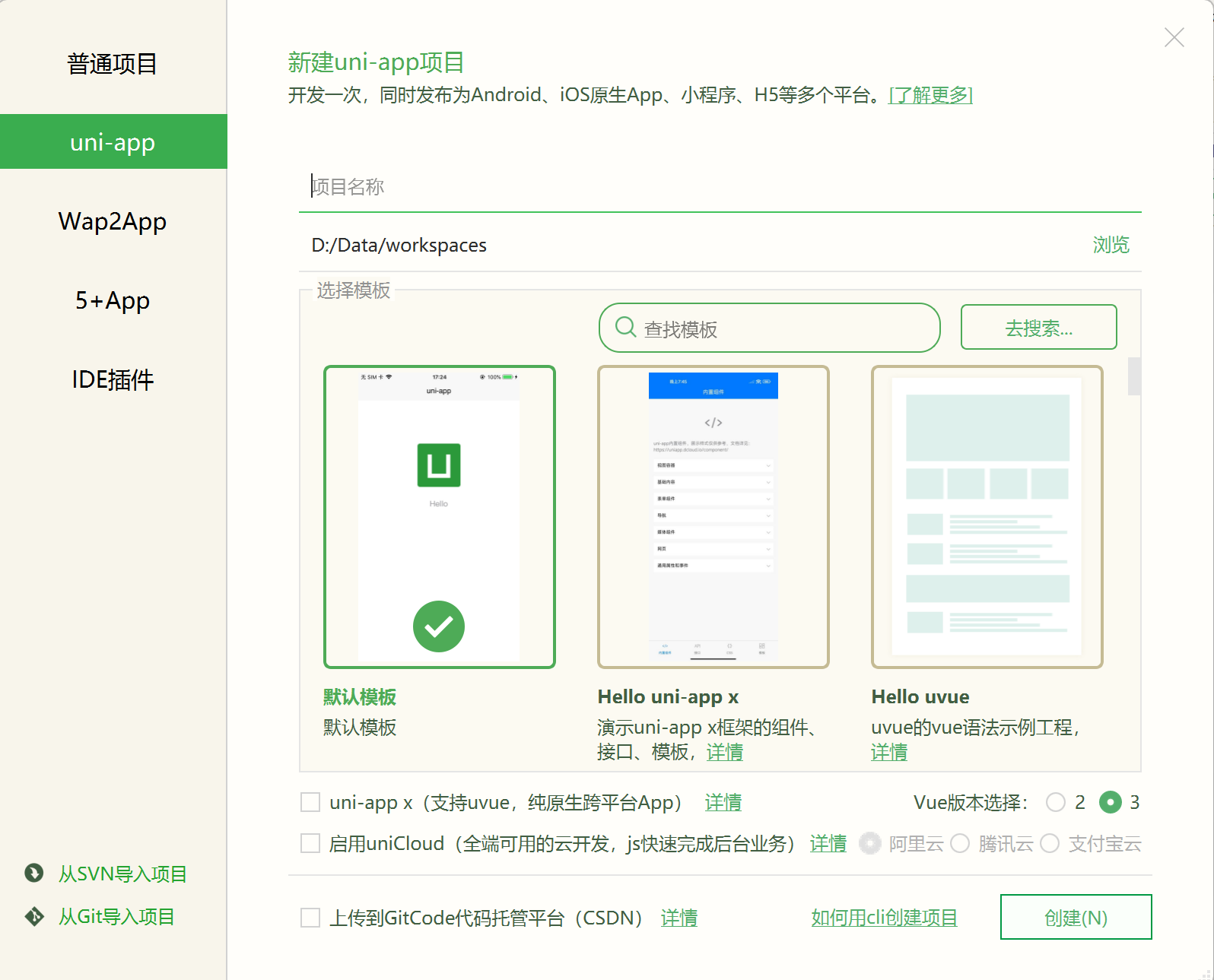The image size is (1214, 980).
Task: Enable the uni-app x checkbox
Action: pyautogui.click(x=310, y=802)
